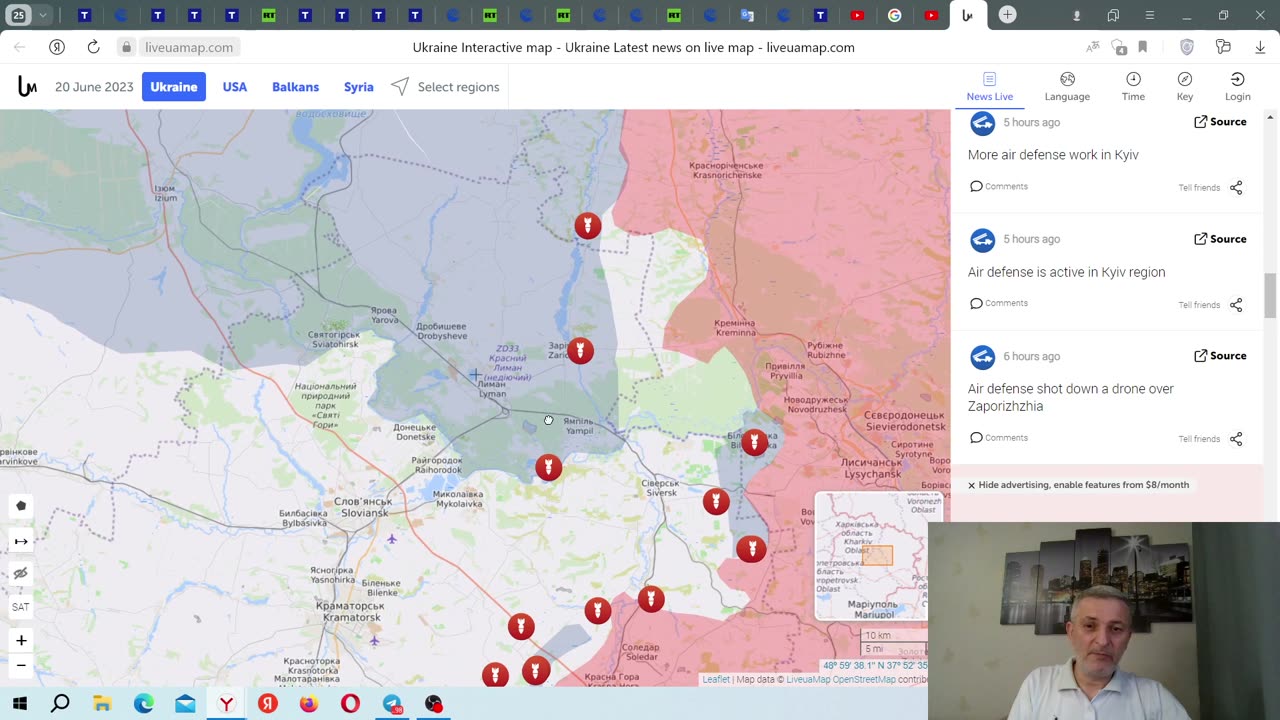The height and width of the screenshot is (720, 1280).
Task: Open Comments under Kyiv region air defense news
Action: click(998, 303)
